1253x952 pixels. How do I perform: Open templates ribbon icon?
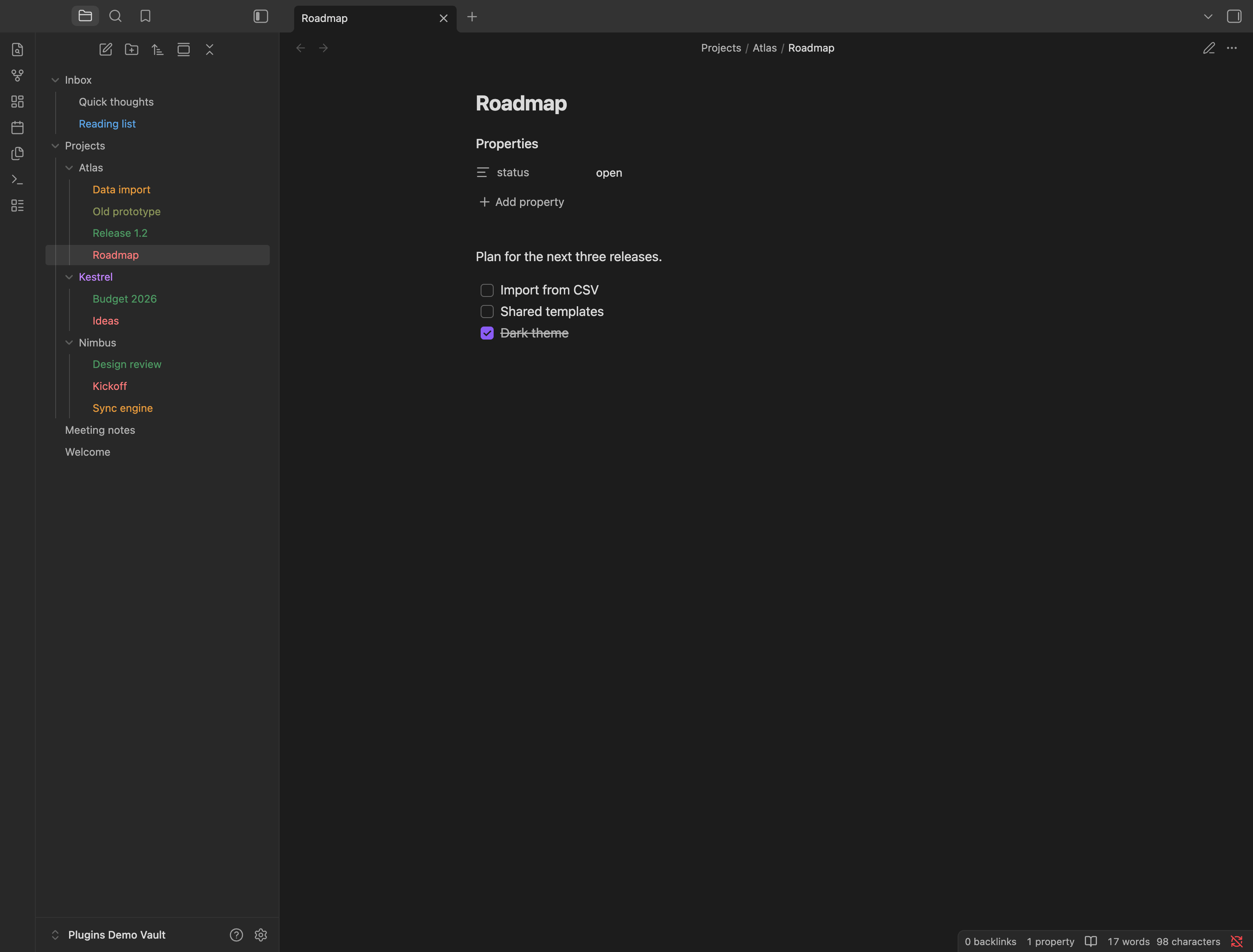(17, 154)
